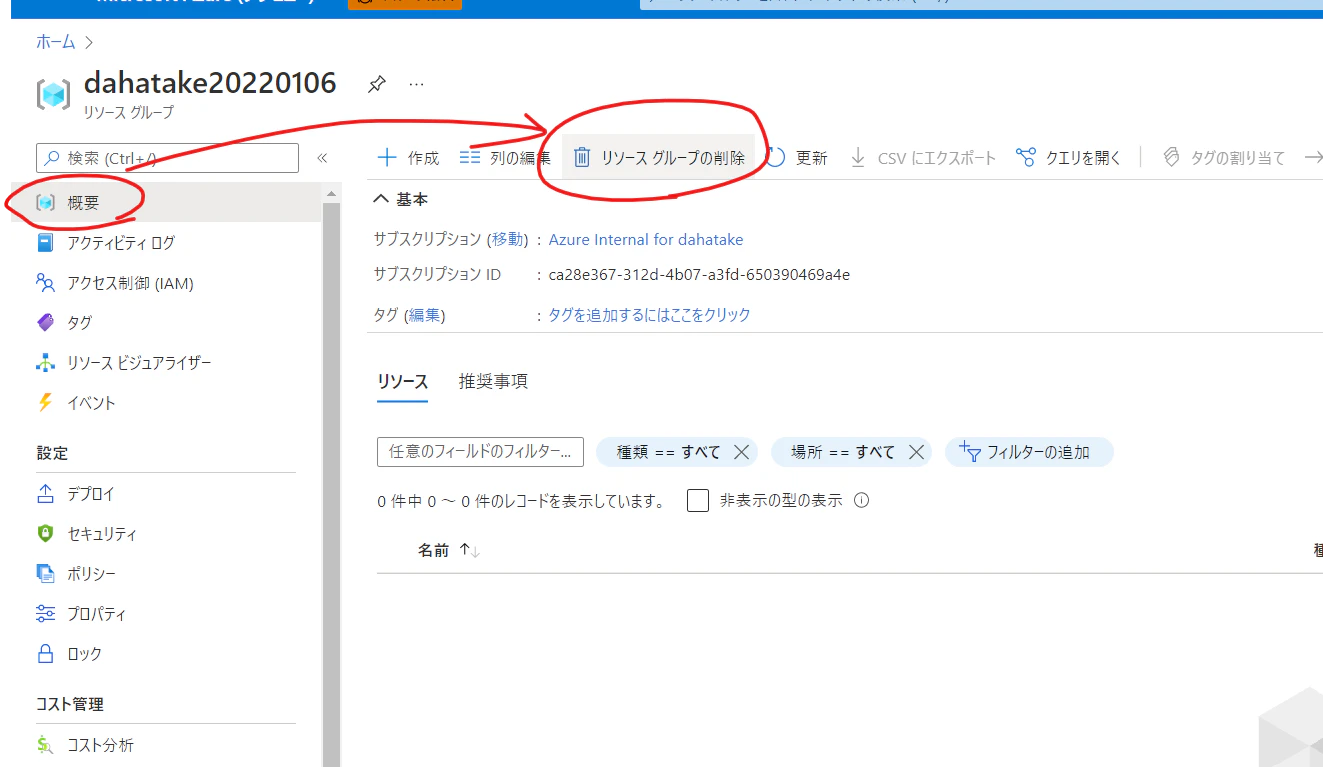Click the subscription ID text ca28e367-312d-4b07-a3fd-650390469a4e
This screenshot has width=1323, height=767.
point(699,275)
